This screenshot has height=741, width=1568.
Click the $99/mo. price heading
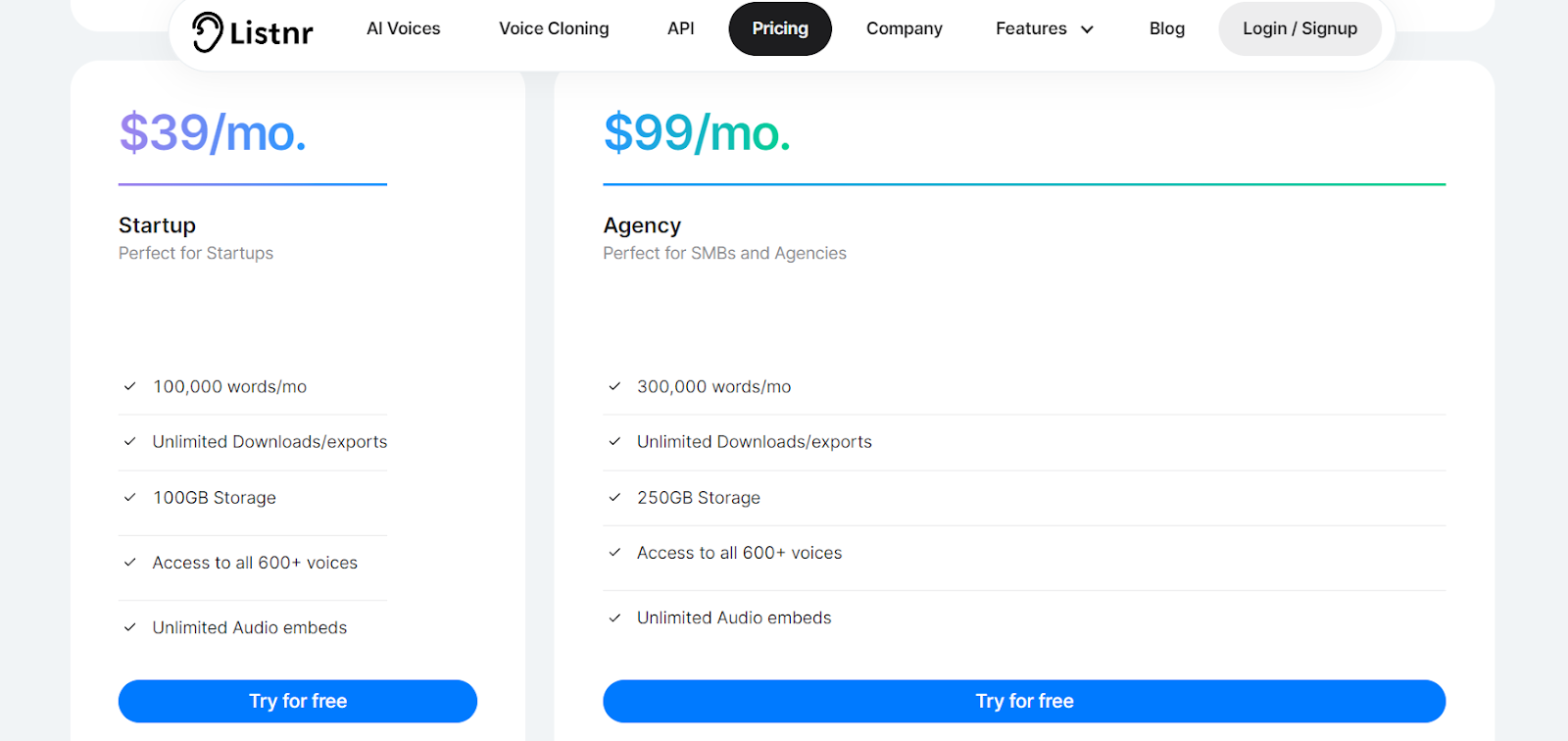tap(697, 133)
